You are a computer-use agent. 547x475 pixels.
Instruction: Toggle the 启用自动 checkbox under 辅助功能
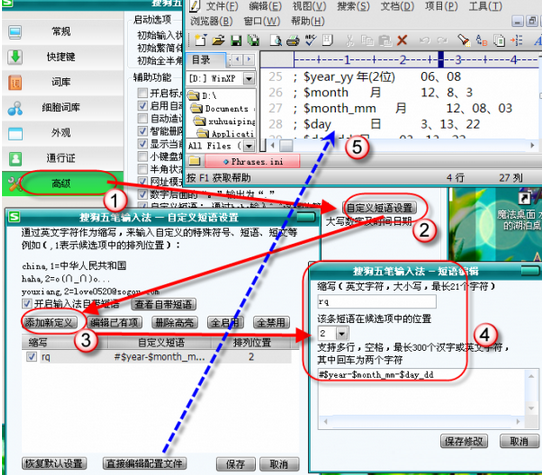(142, 106)
